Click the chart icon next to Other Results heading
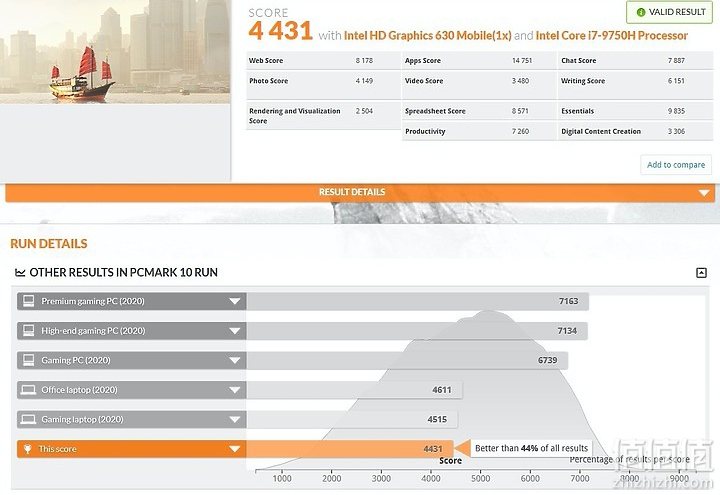Image resolution: width=720 pixels, height=495 pixels. tap(20, 273)
